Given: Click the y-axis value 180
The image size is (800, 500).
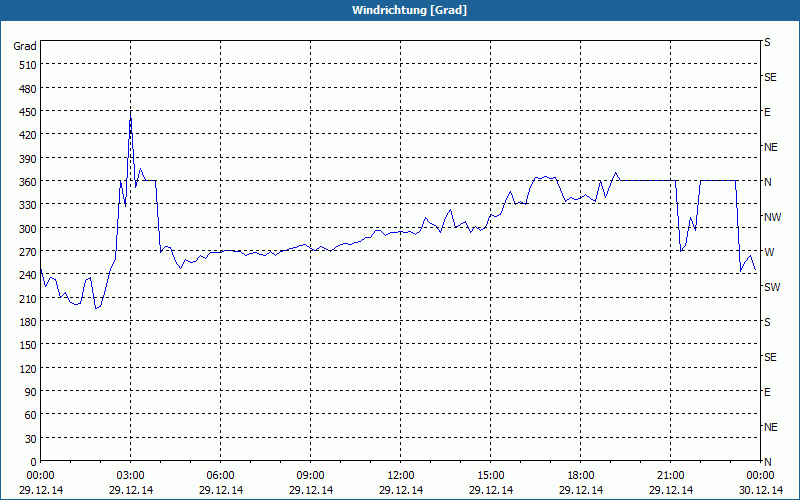Looking at the screenshot, I should (x=28, y=322).
